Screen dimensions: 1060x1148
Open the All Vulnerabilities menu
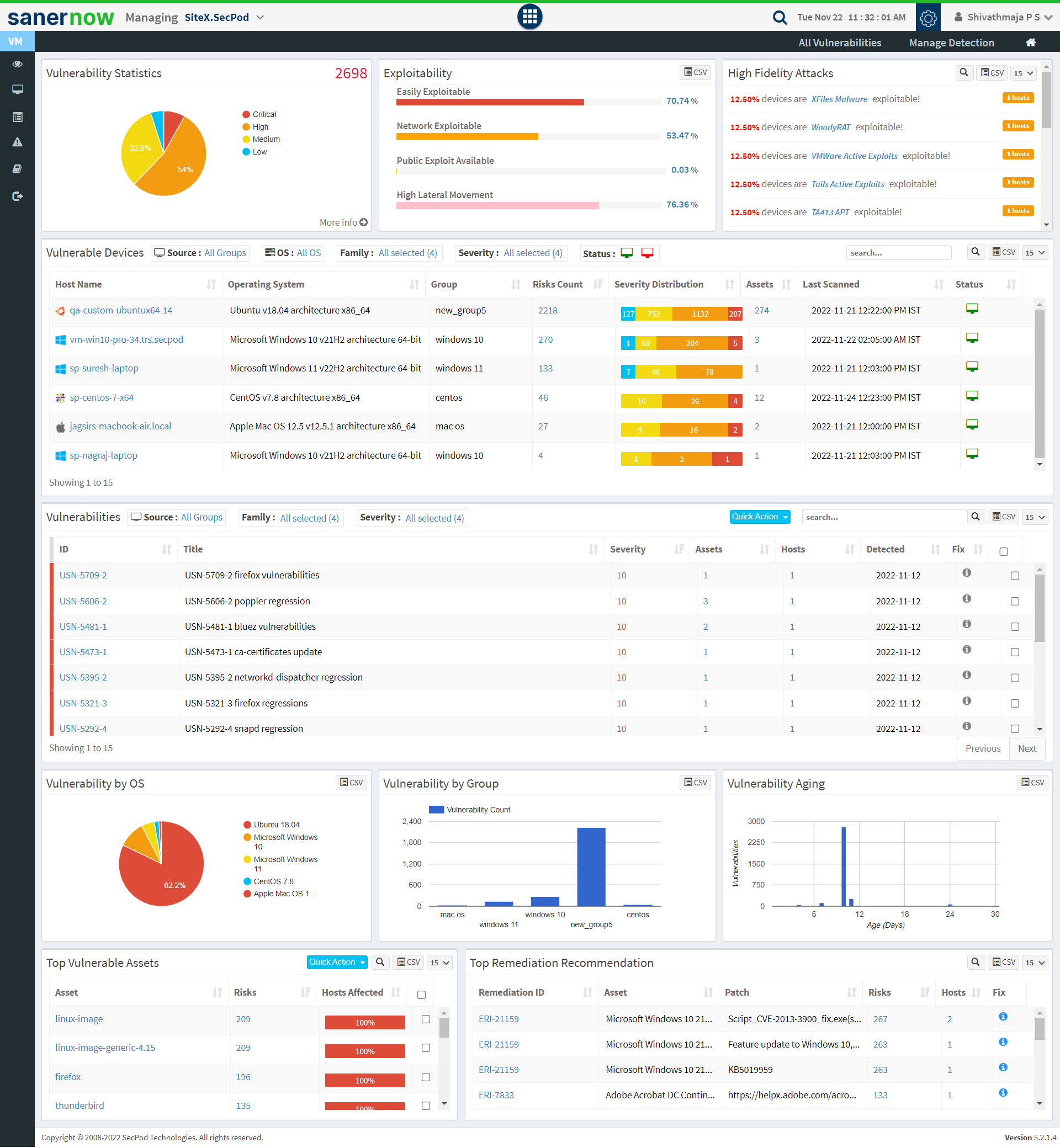(839, 42)
